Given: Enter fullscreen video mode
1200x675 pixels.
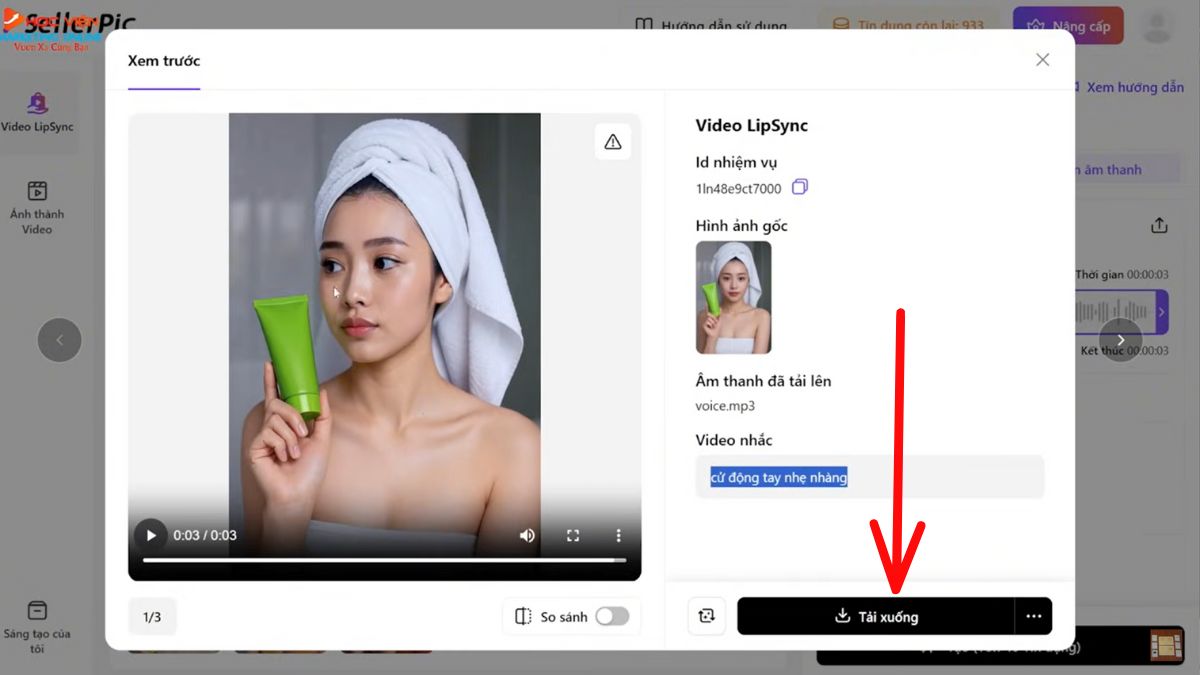Looking at the screenshot, I should click(573, 535).
